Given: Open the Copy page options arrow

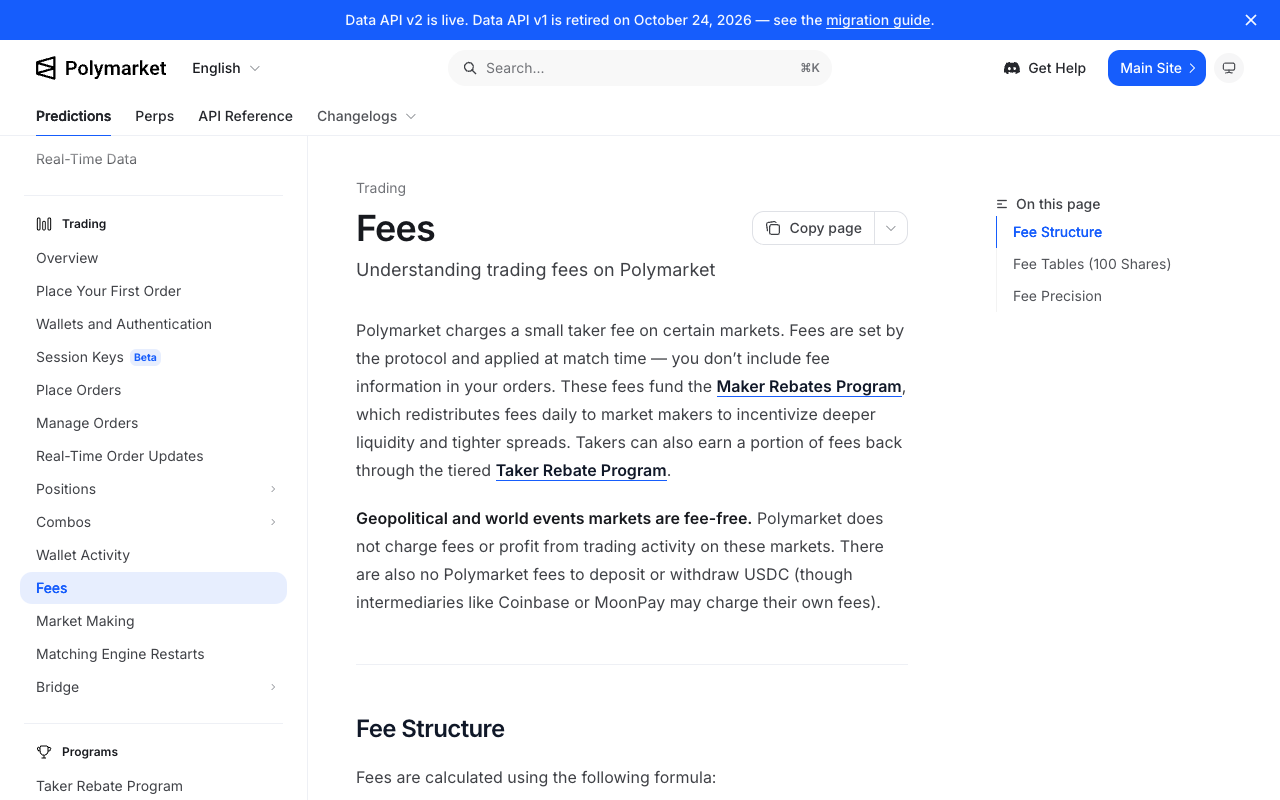Looking at the screenshot, I should tap(891, 228).
